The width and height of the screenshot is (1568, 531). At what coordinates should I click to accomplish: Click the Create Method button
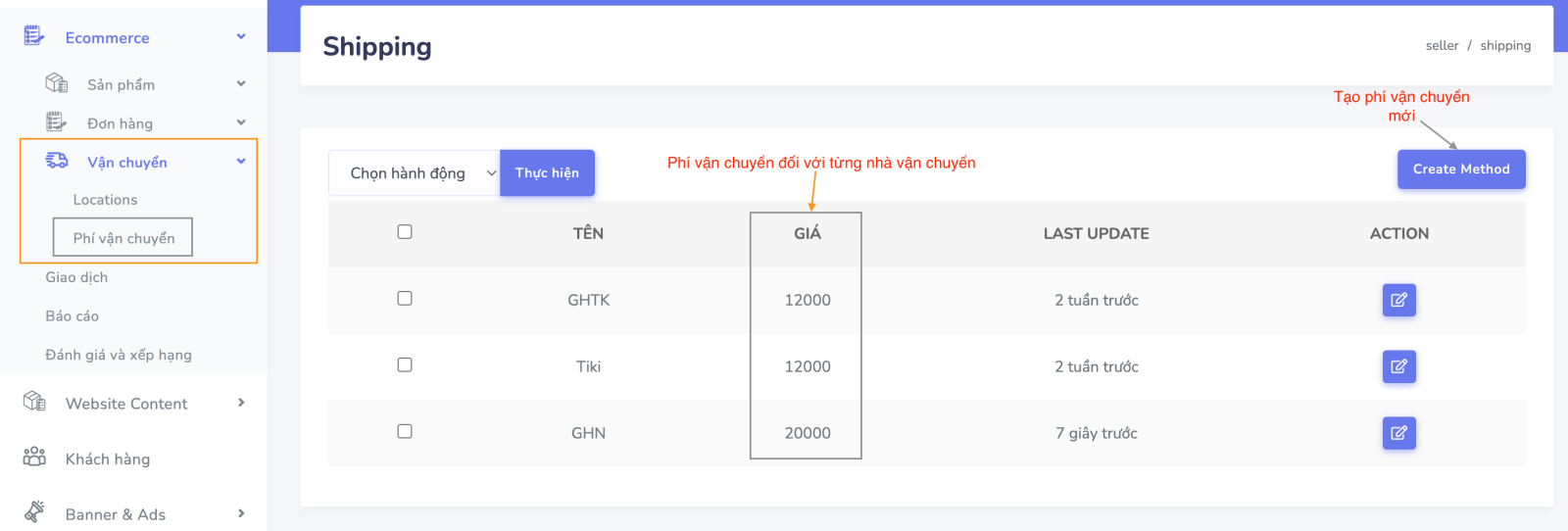[x=1460, y=169]
